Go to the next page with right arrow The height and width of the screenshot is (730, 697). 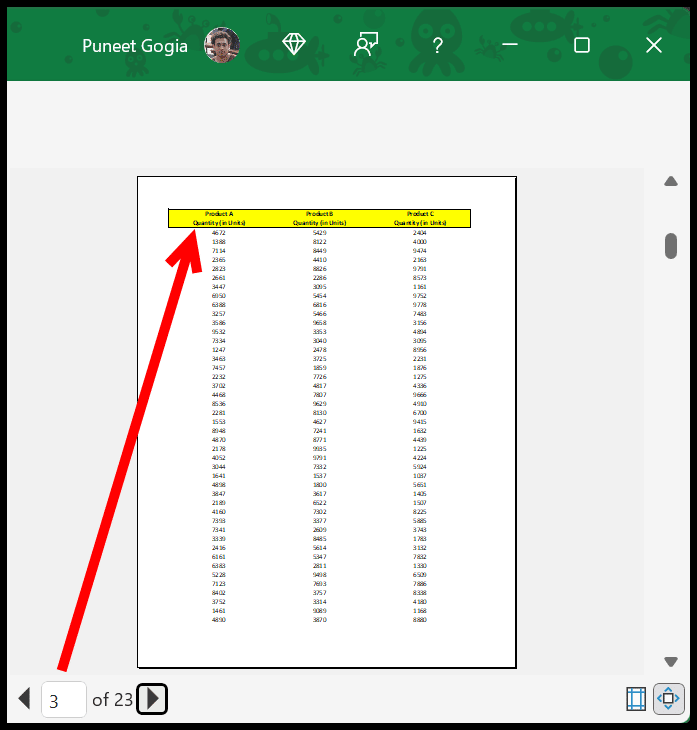coord(152,699)
